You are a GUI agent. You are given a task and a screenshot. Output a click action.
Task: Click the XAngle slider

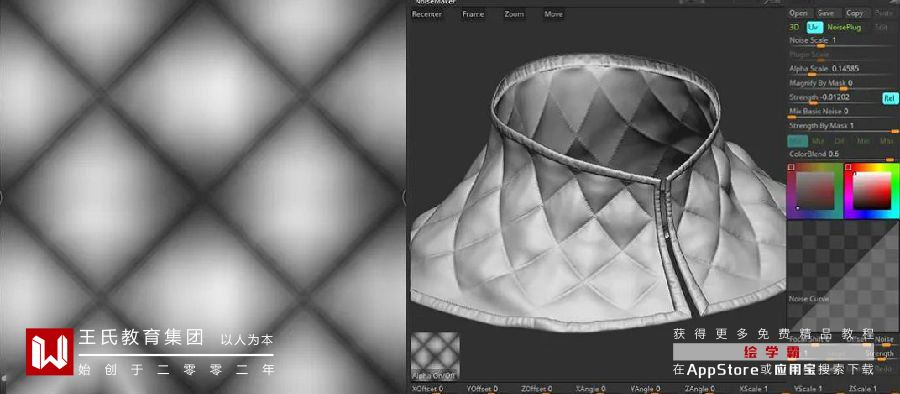(600, 389)
